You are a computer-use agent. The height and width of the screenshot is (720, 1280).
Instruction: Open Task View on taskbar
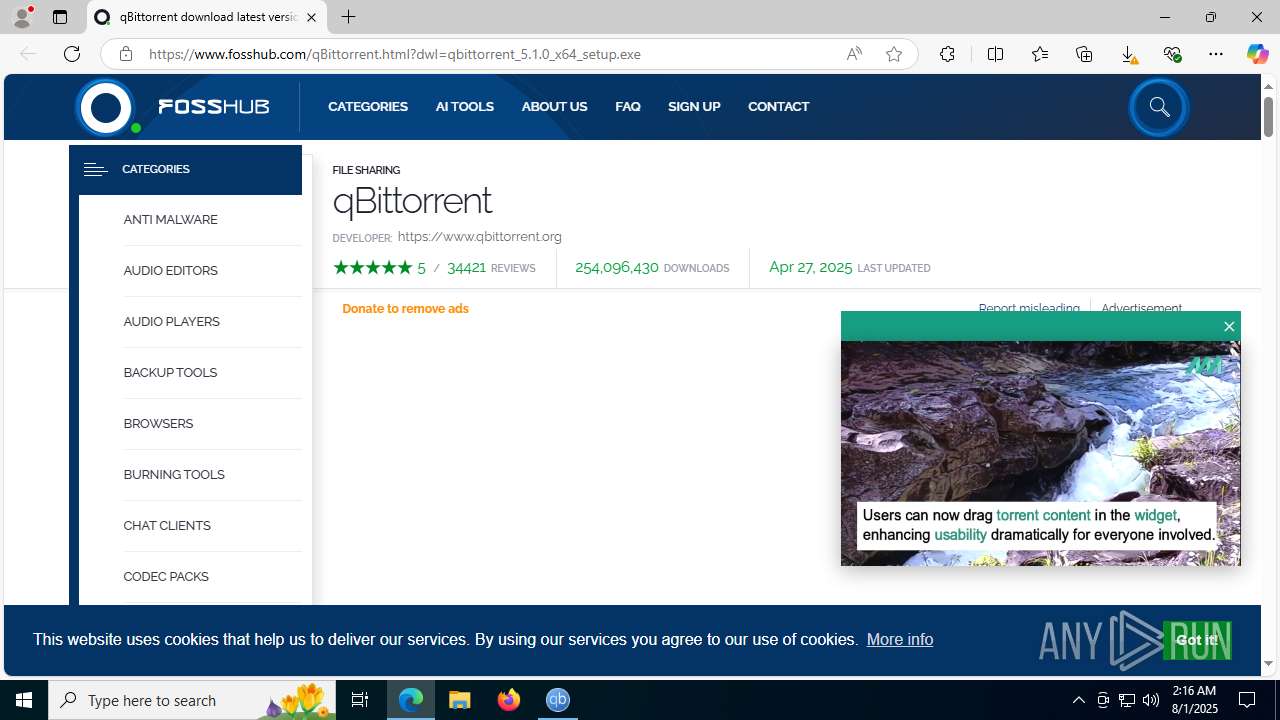(360, 700)
